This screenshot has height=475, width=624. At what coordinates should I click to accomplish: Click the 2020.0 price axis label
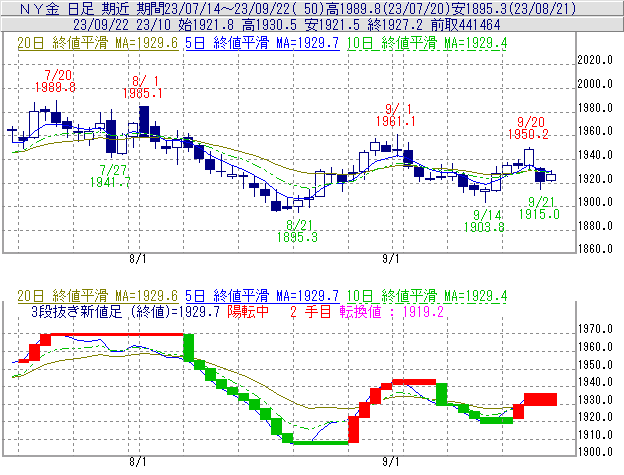pyautogui.click(x=595, y=60)
